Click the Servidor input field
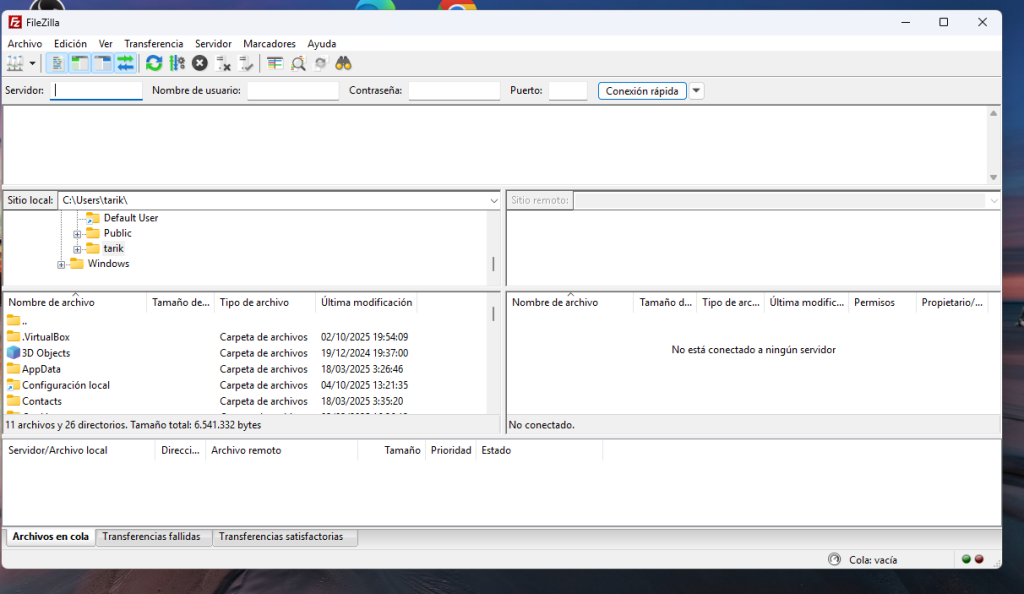 97,91
